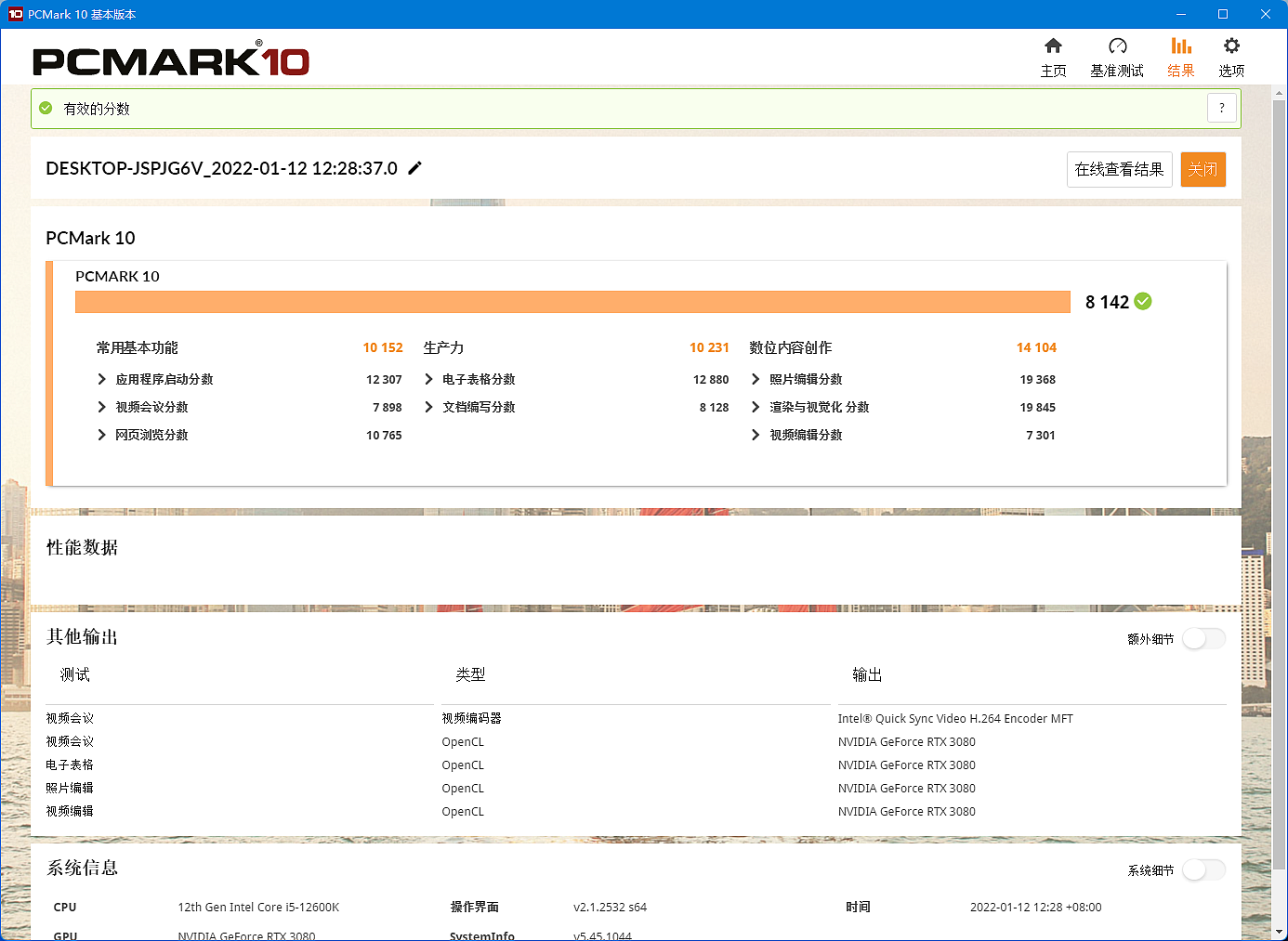
Task: Click the 性能数据 section heading
Action: click(x=82, y=547)
